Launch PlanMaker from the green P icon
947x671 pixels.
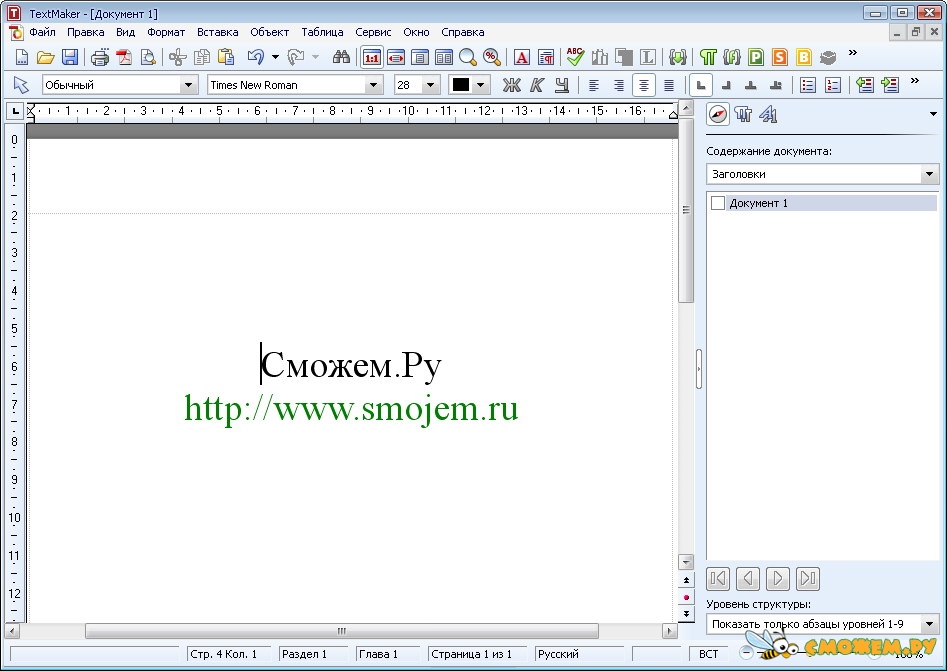[756, 57]
